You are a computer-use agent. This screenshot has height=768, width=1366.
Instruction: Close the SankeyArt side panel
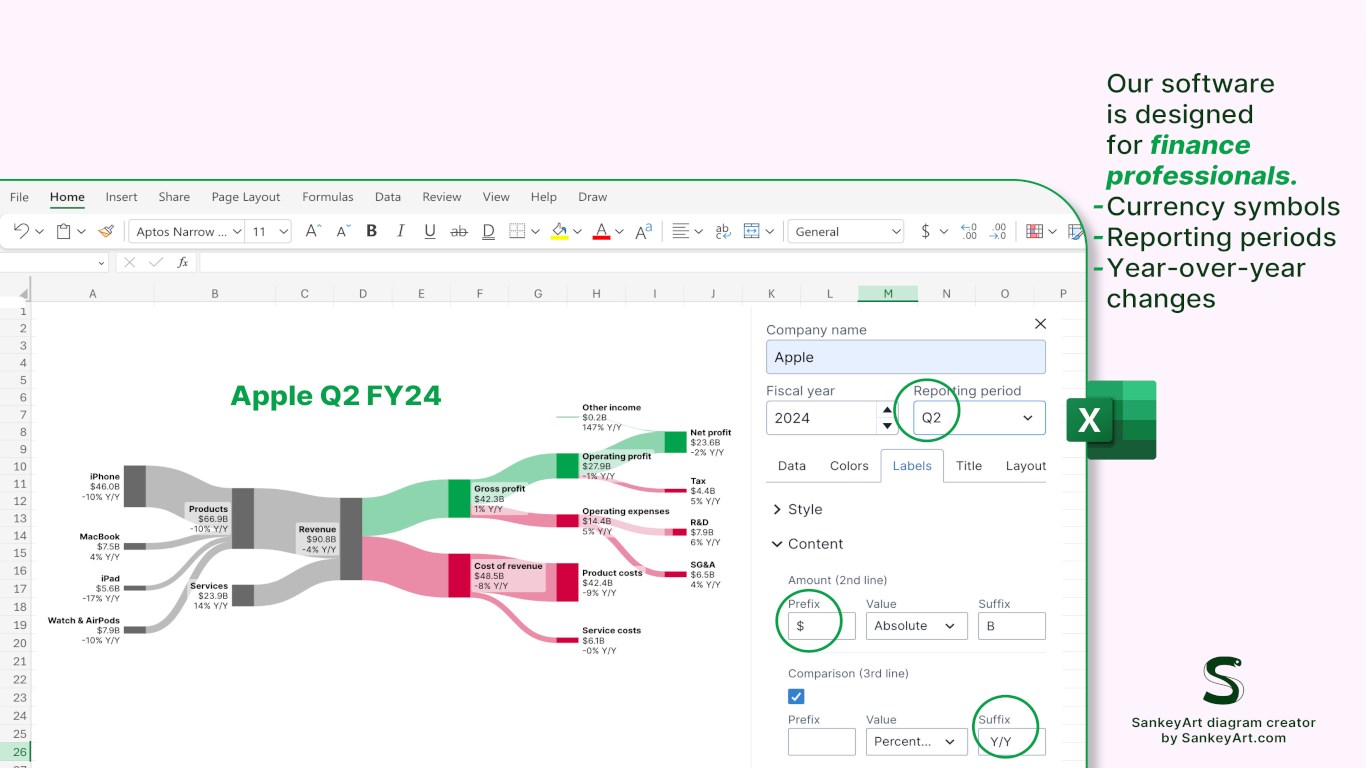[1040, 323]
